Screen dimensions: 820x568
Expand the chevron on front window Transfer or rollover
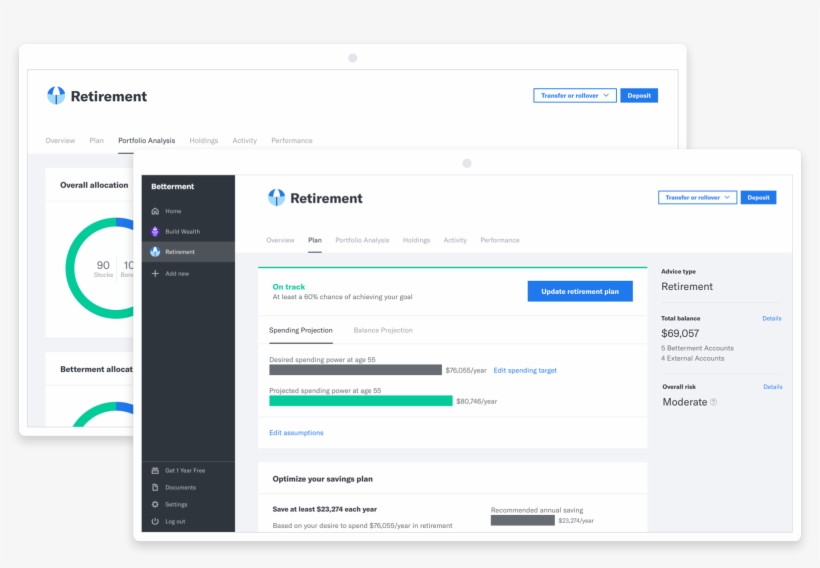coord(727,197)
